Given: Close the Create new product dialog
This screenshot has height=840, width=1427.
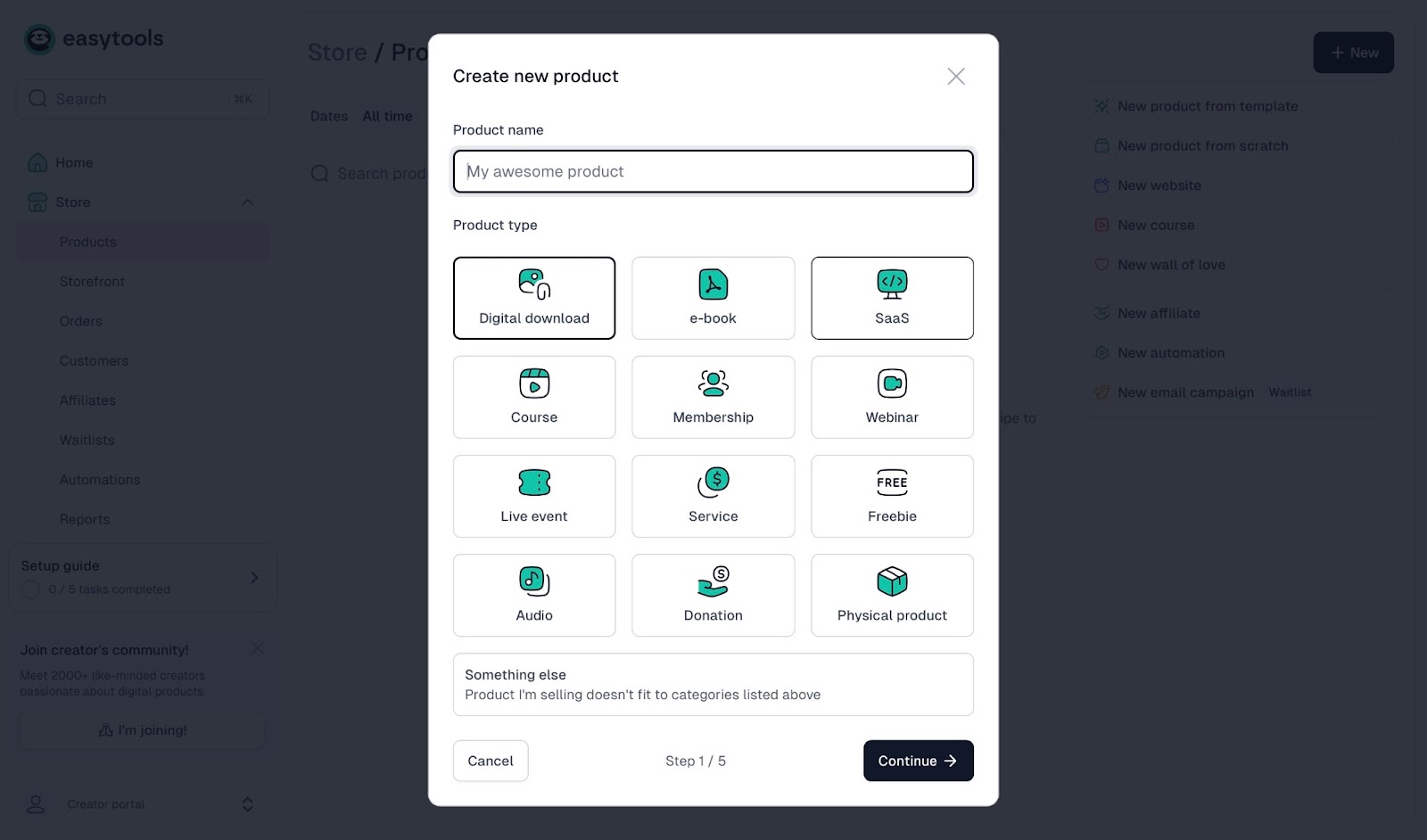Looking at the screenshot, I should click(956, 77).
